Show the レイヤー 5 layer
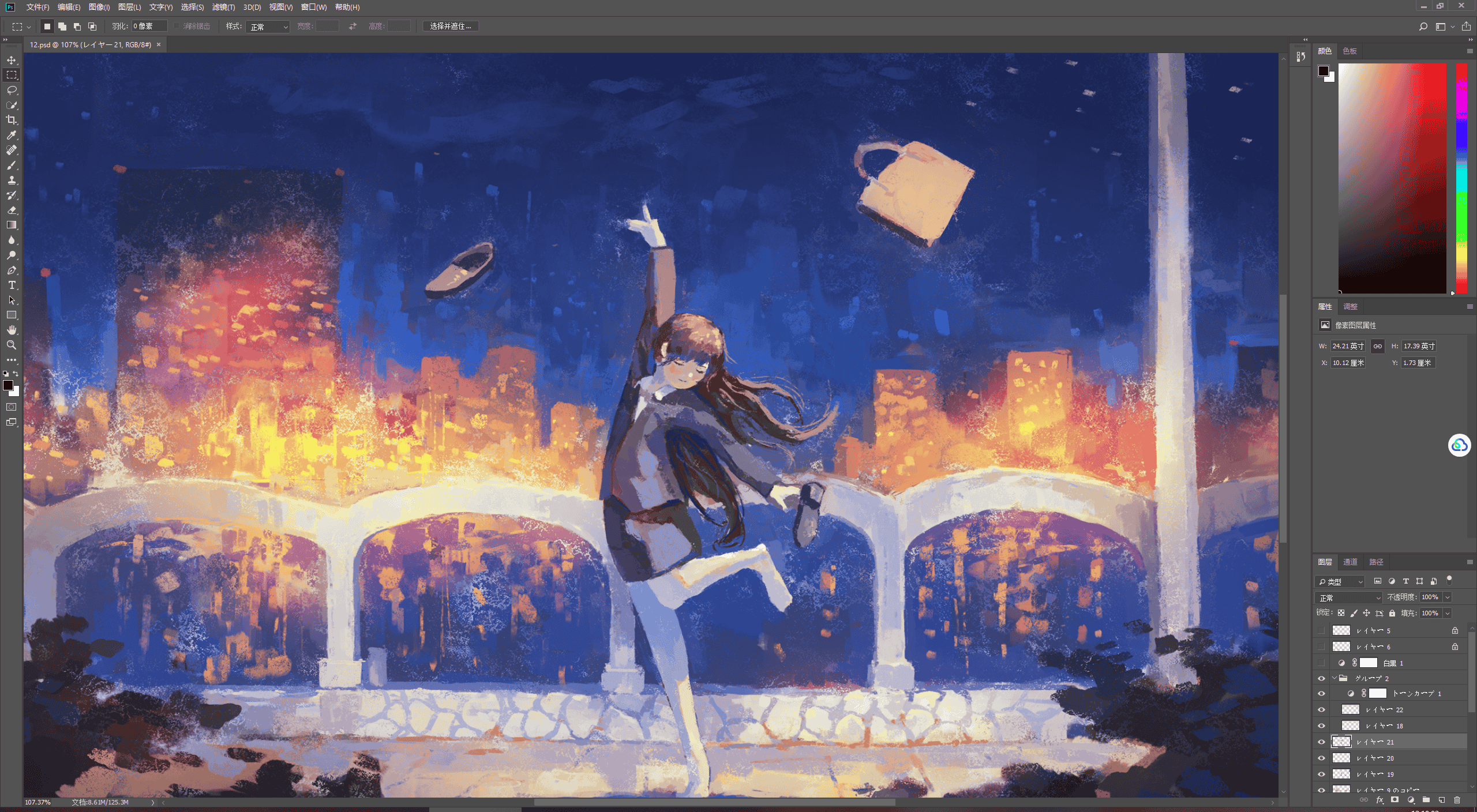The width and height of the screenshot is (1477, 812). coord(1321,630)
